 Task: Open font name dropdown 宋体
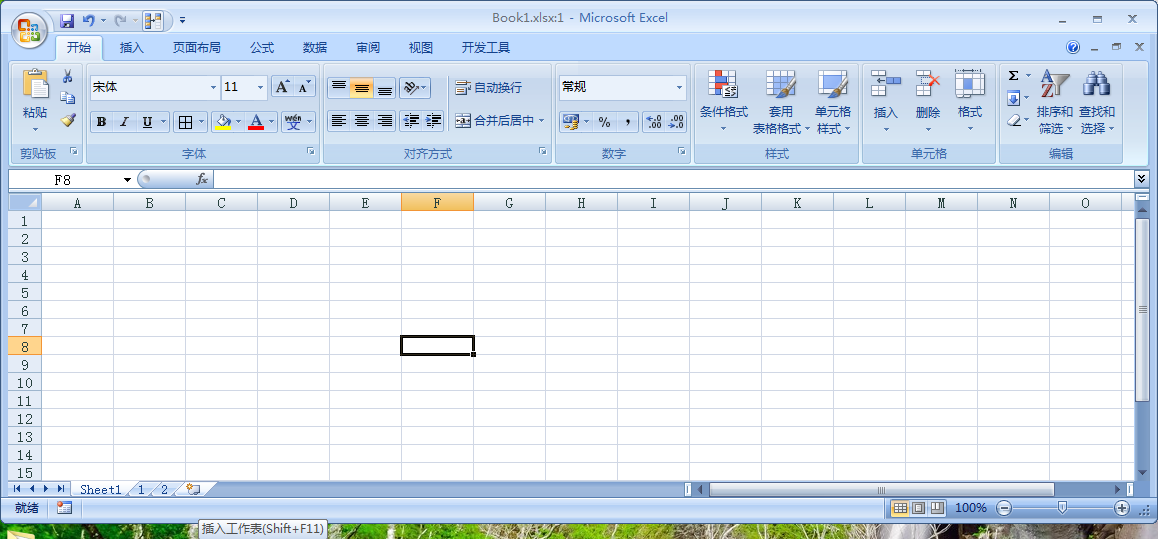(213, 88)
